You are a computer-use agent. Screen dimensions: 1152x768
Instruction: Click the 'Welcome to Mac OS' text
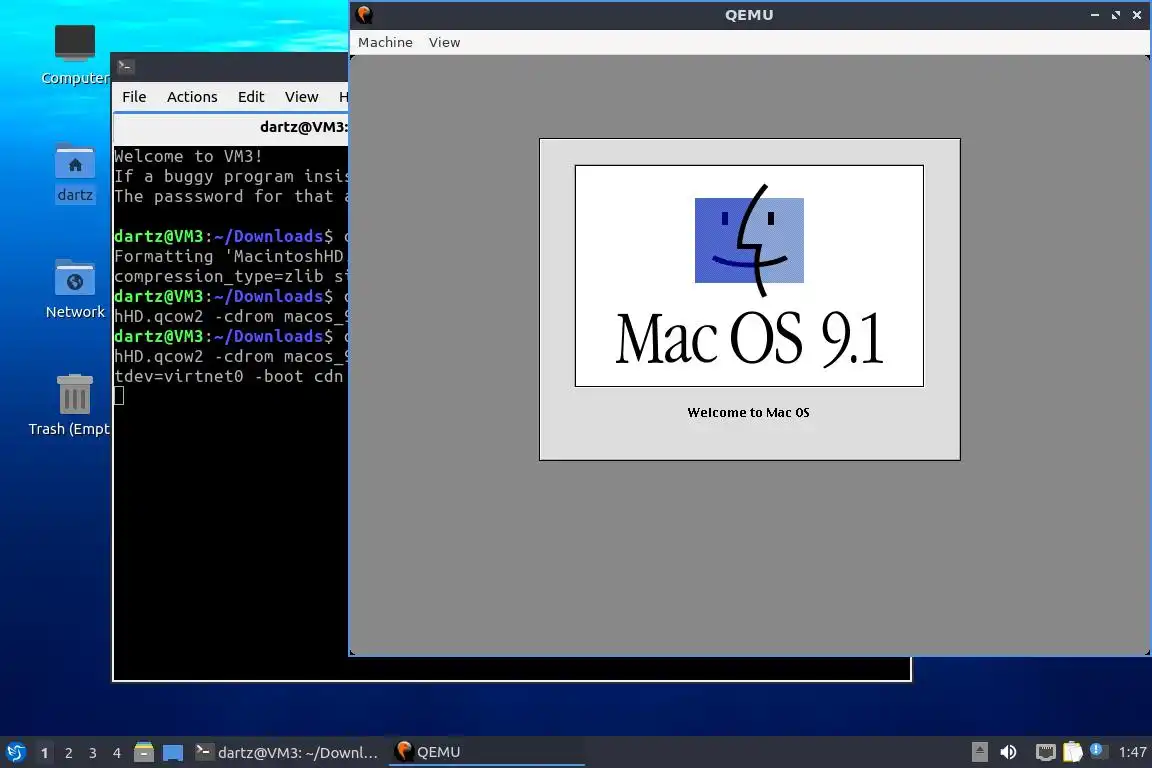[x=748, y=412]
